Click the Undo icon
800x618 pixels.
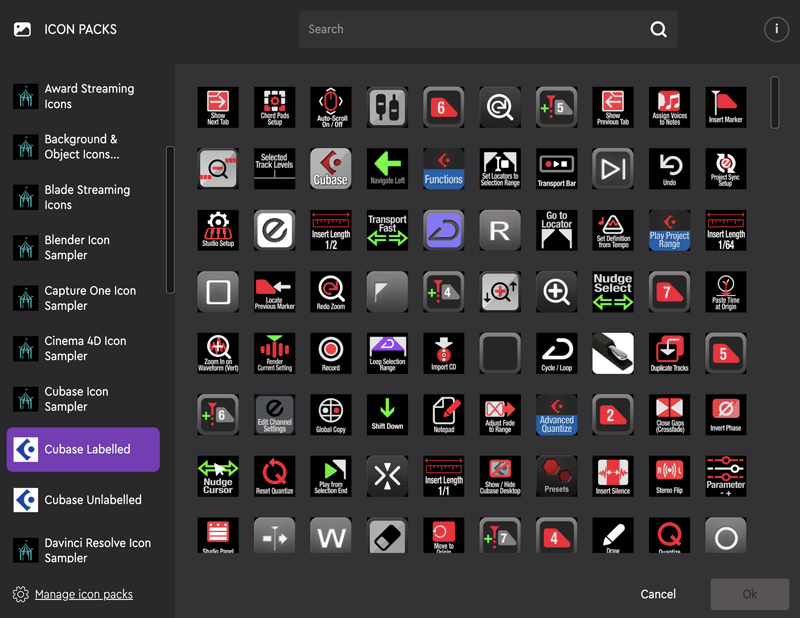[669, 168]
